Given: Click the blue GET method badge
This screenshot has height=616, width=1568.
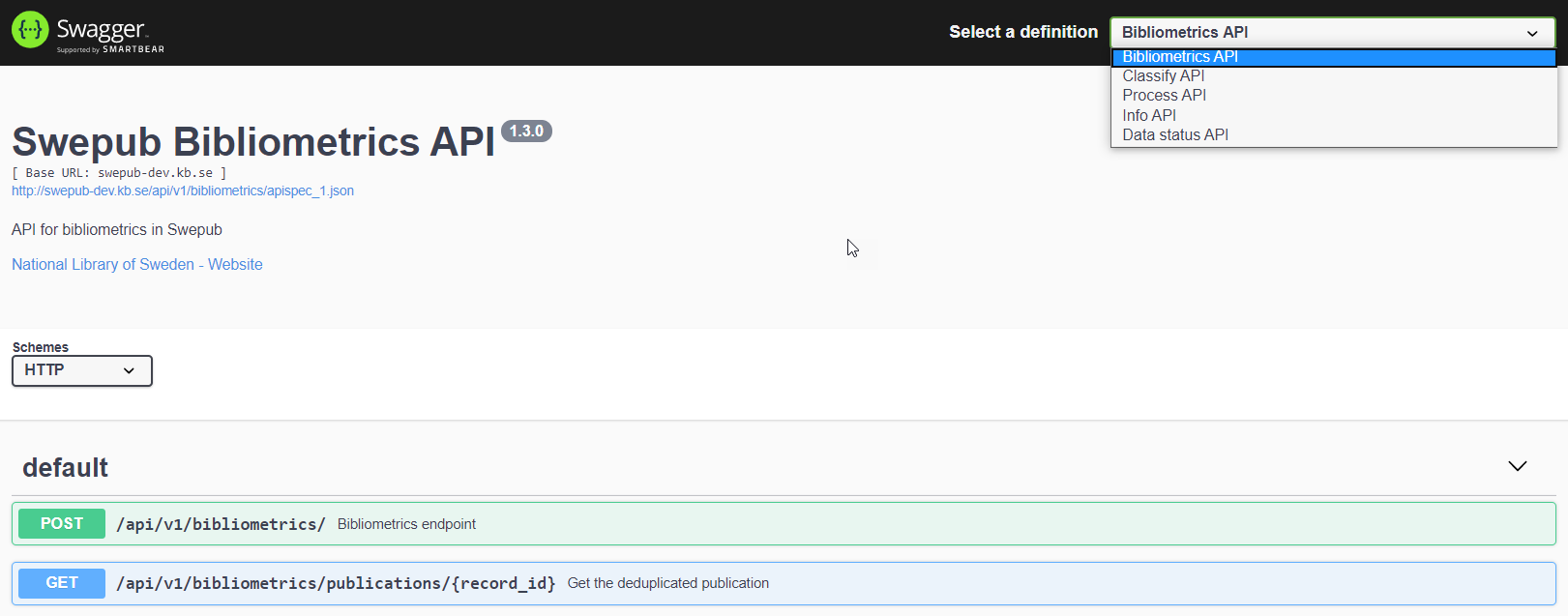Looking at the screenshot, I should pos(62,583).
